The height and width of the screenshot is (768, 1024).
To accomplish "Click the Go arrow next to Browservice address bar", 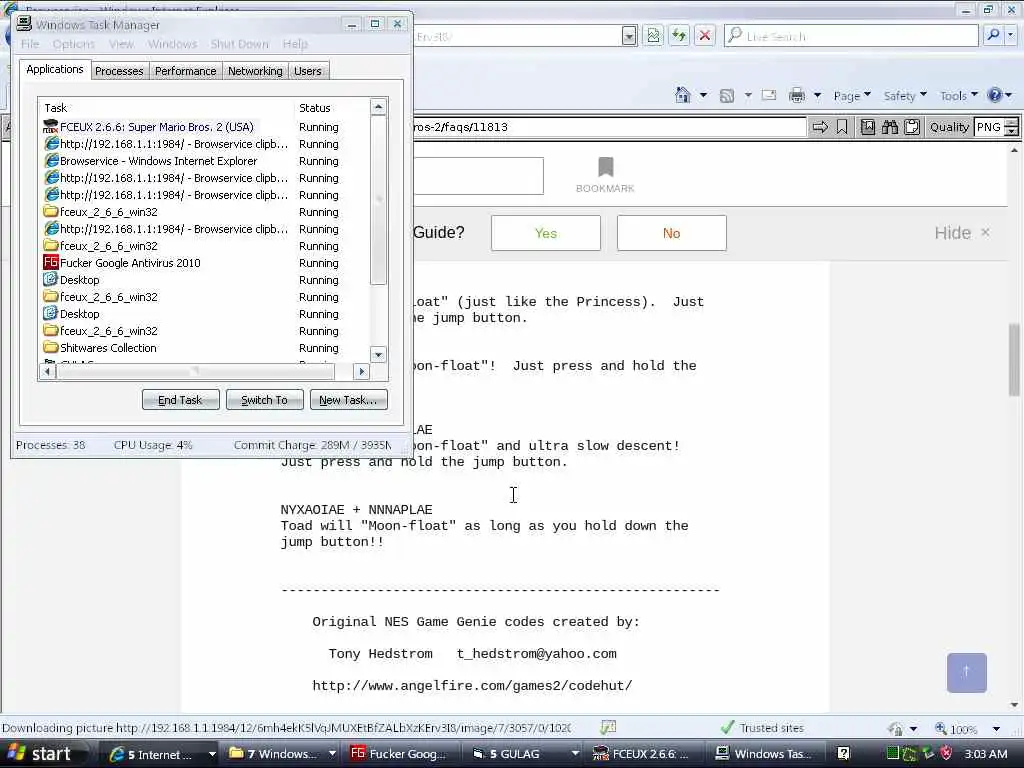I will 820,127.
